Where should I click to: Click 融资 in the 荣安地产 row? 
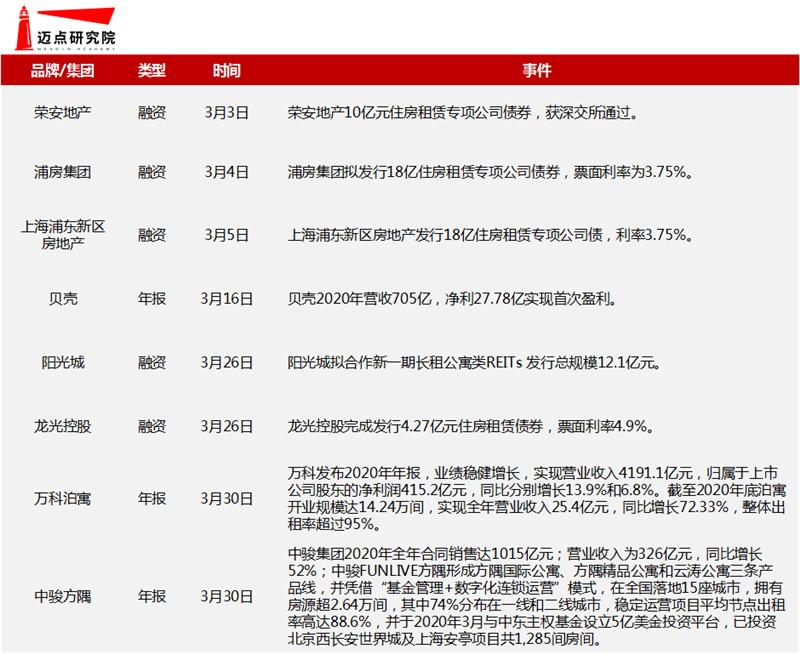152,112
